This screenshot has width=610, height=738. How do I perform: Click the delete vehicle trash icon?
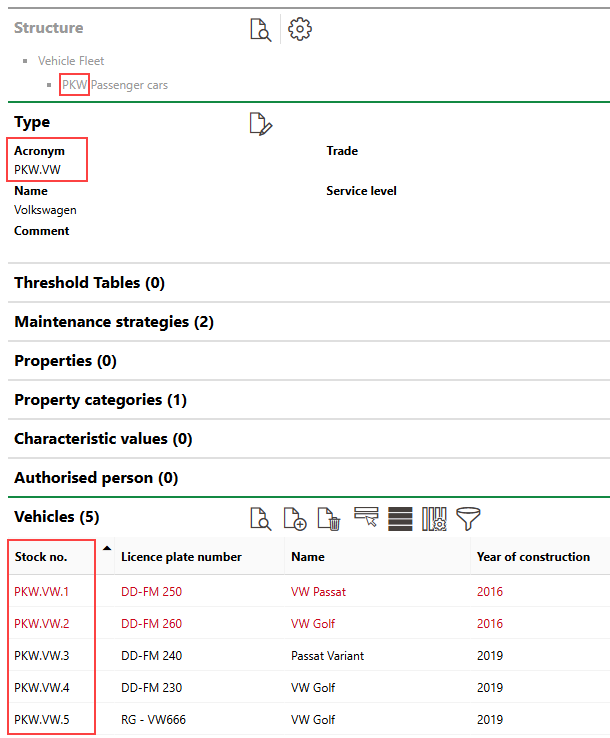click(329, 518)
